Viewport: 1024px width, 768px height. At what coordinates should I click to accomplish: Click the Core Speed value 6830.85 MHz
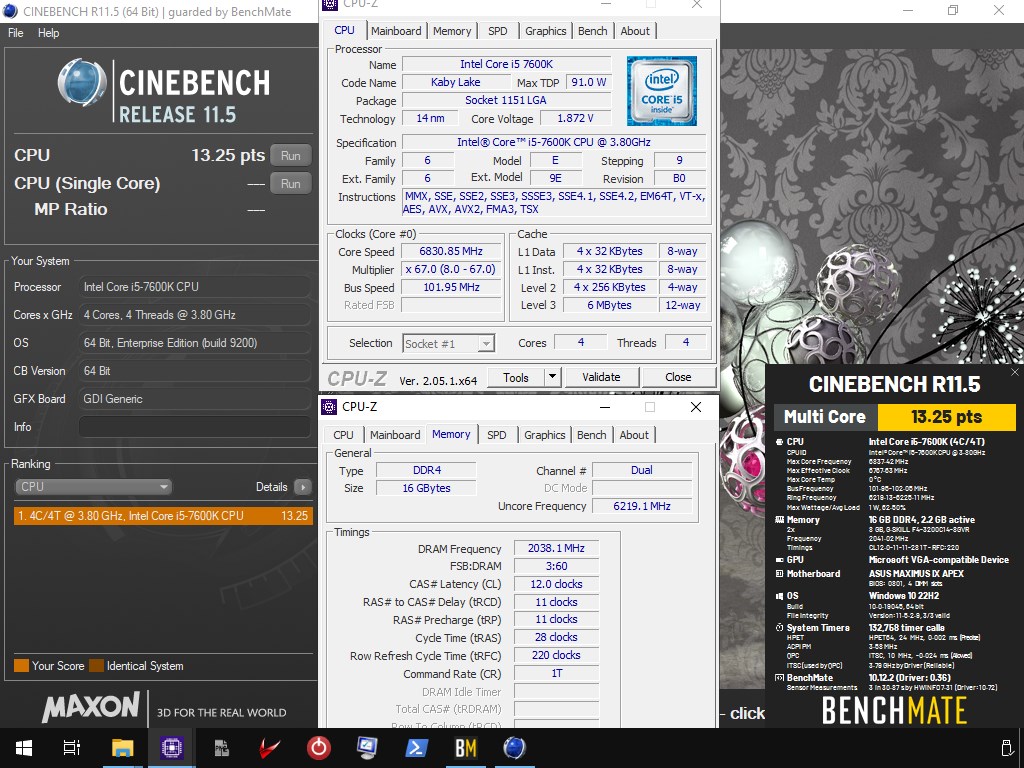[x=451, y=251]
